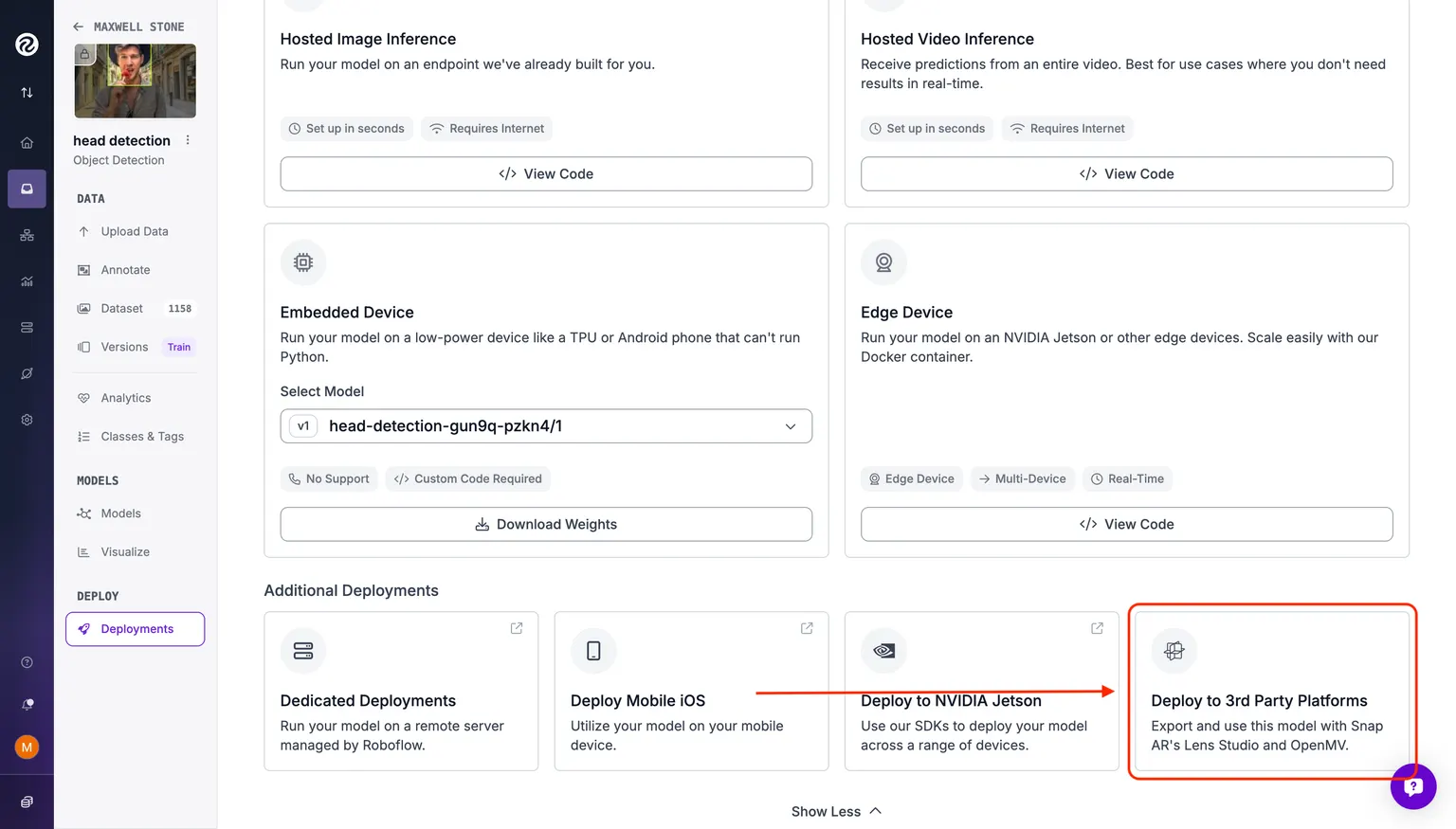
Task: Click the Object Detection project type label
Action: coord(118,160)
